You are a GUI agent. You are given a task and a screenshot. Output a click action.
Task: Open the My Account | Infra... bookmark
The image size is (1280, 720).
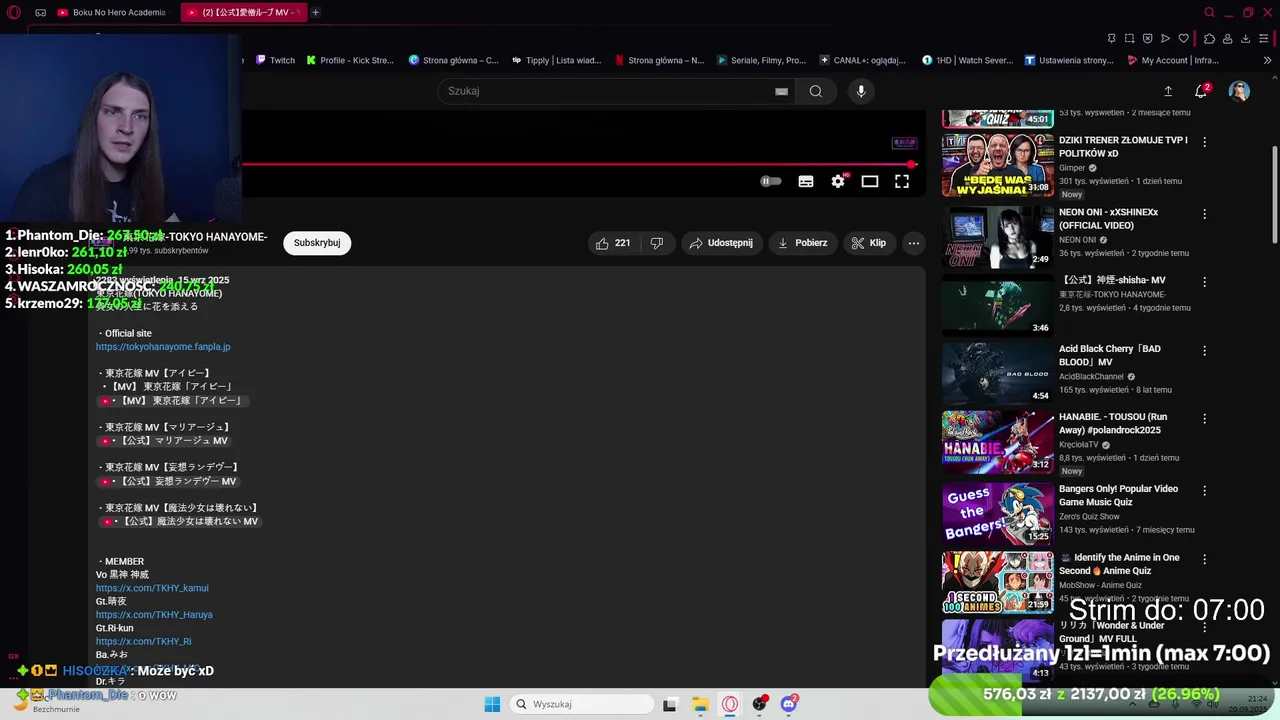(x=1172, y=60)
